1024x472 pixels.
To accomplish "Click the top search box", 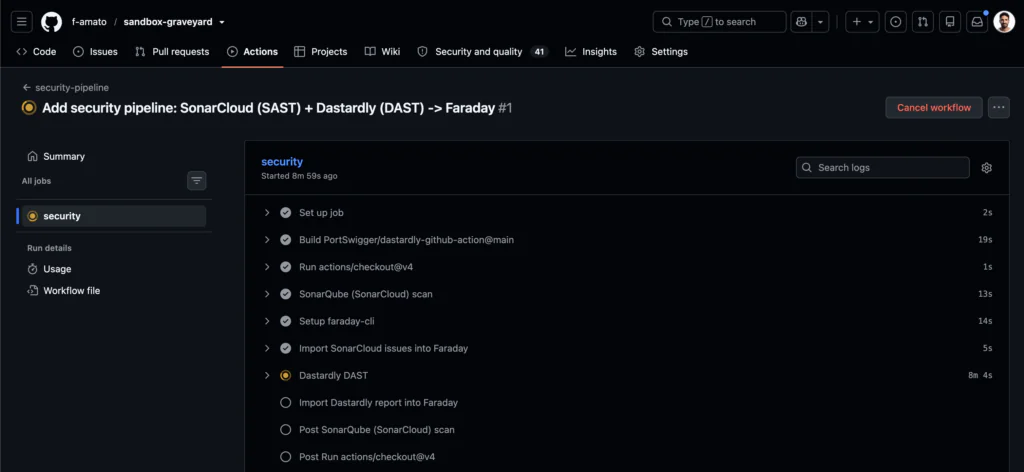I will click(719, 22).
